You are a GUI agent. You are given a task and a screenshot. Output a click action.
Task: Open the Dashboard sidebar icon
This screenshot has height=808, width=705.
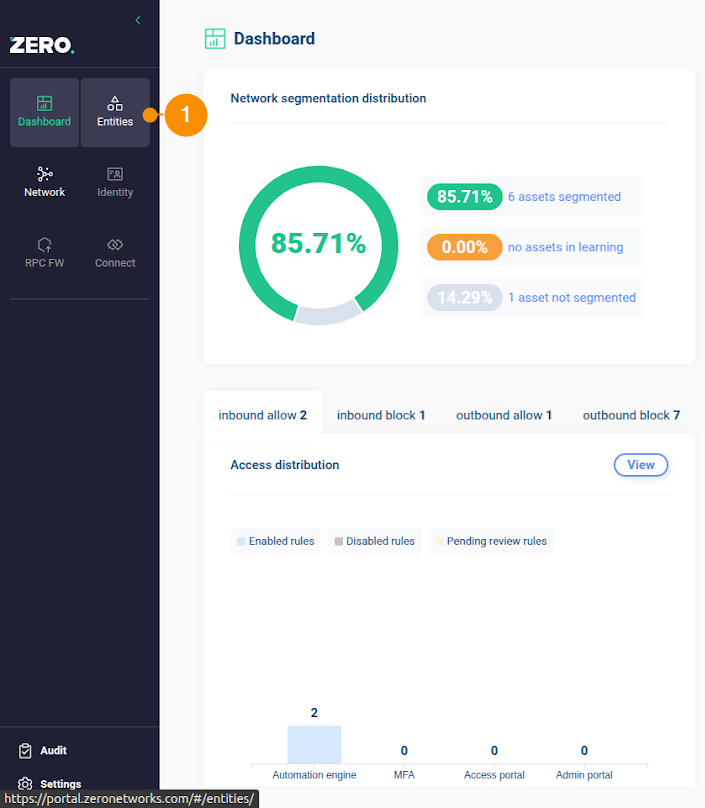[44, 104]
